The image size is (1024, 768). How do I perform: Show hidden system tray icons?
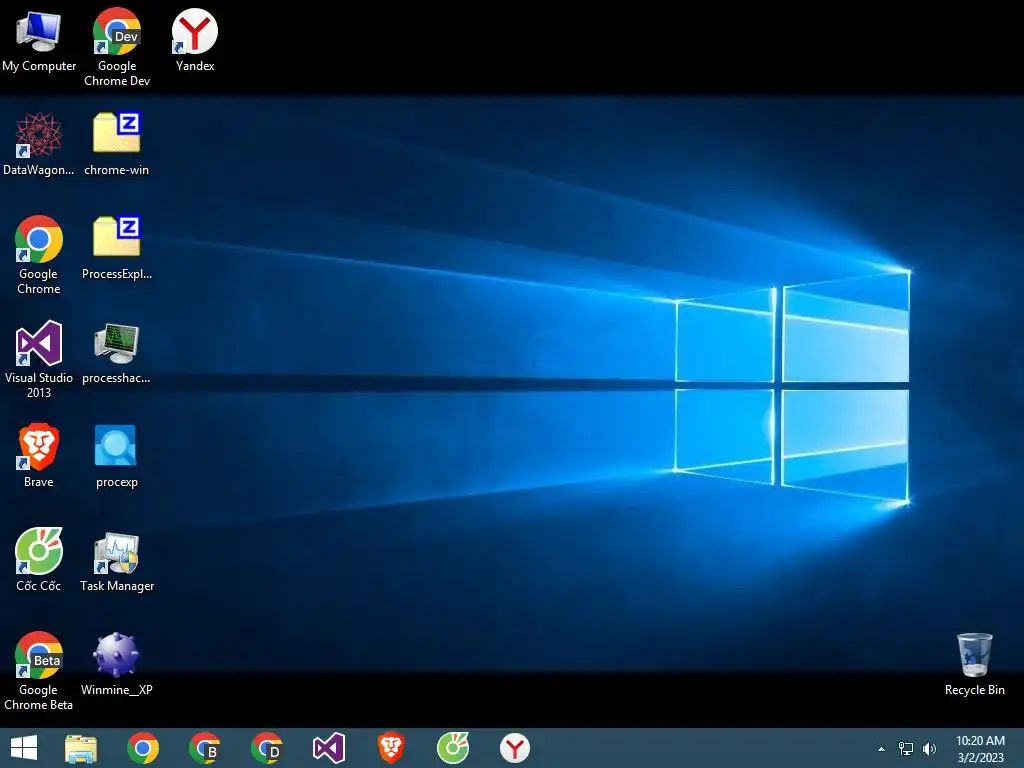pyautogui.click(x=881, y=749)
